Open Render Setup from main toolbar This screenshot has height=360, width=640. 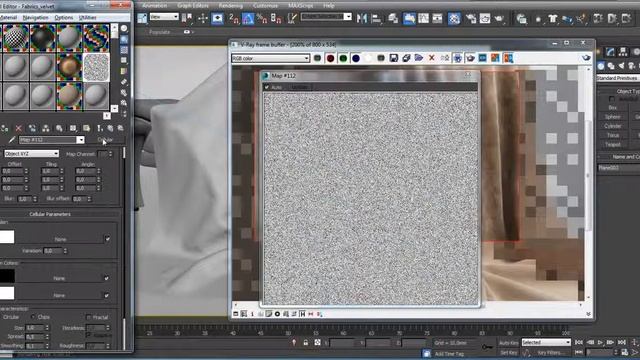(471, 18)
